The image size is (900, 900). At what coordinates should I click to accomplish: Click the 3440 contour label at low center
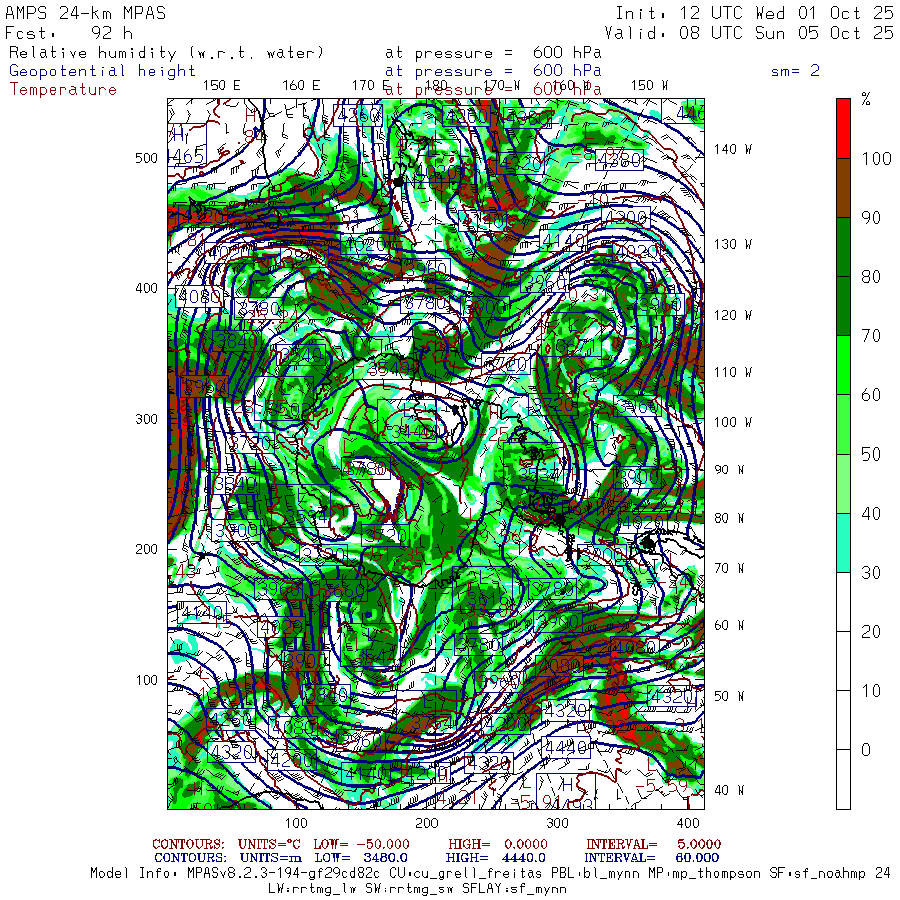pos(413,432)
